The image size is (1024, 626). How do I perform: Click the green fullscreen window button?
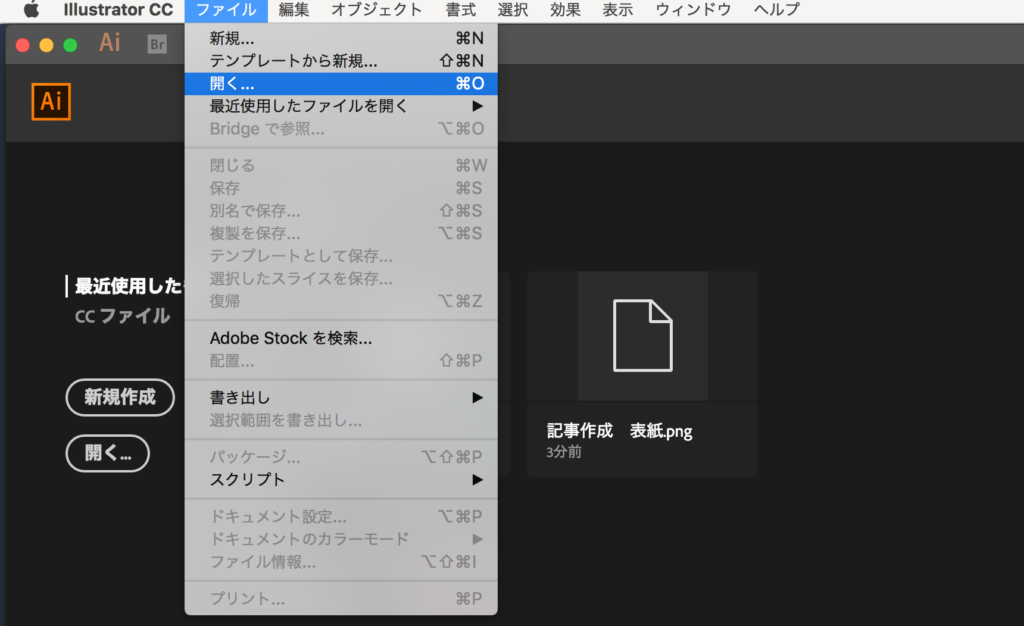(x=70, y=45)
